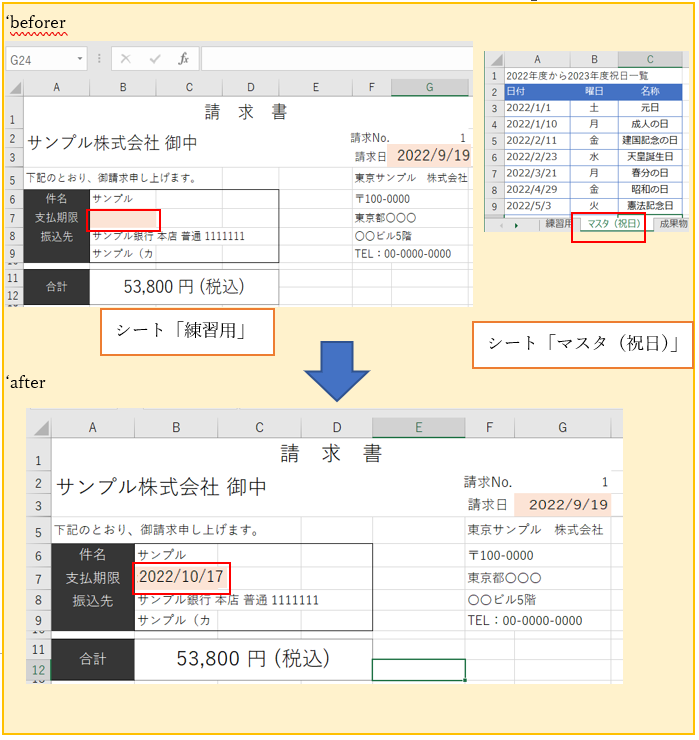Viewport: 699px width, 740px height.
Task: Click the Name Box showing G24
Action: coord(40,60)
